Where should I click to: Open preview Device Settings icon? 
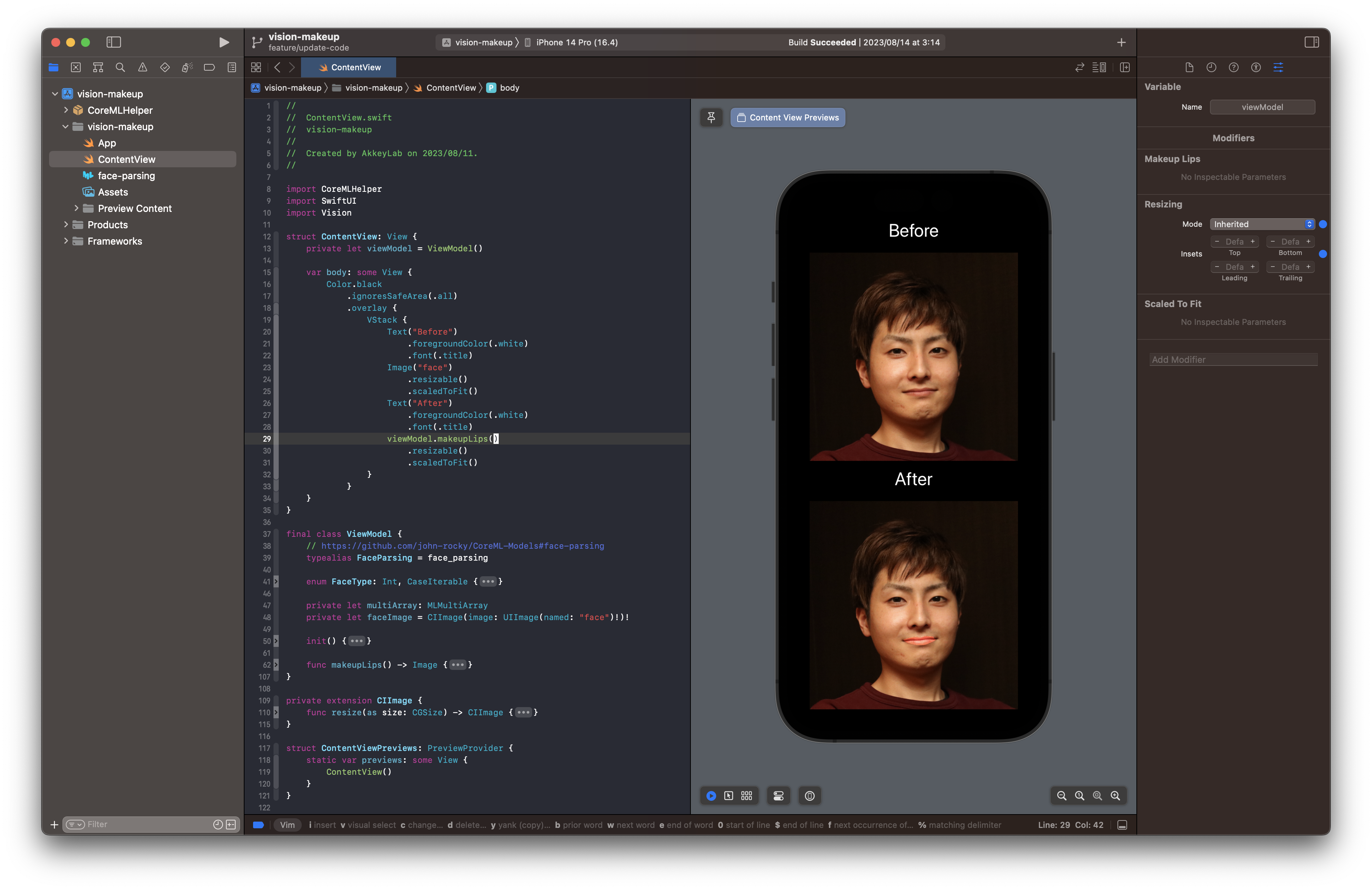(778, 796)
